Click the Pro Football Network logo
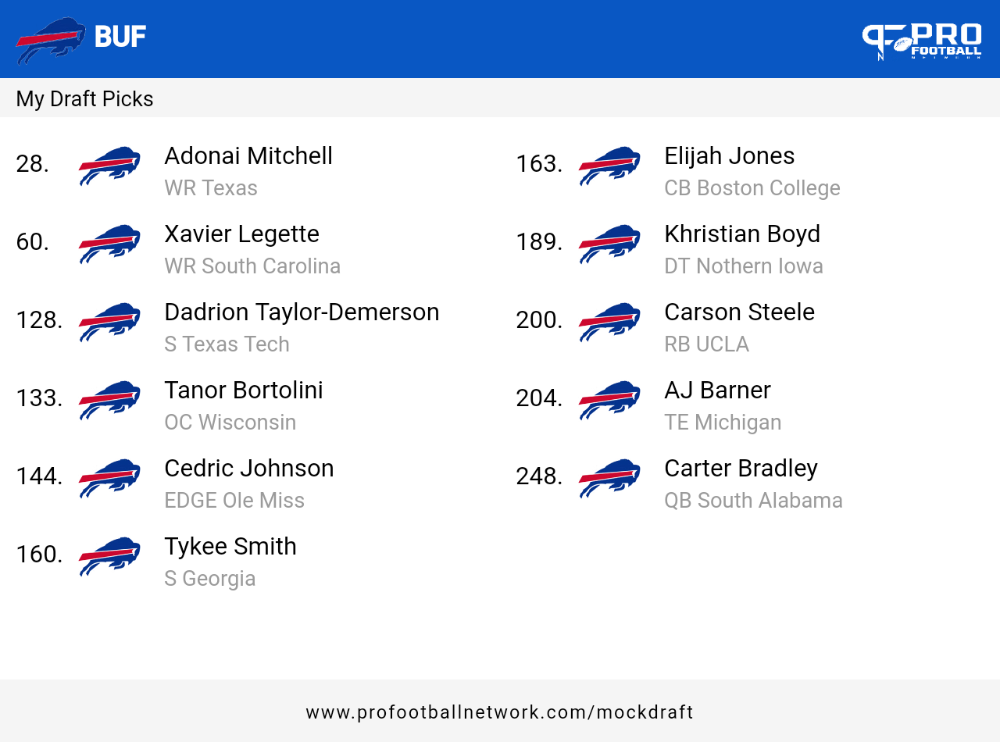Screen dimensions: 1000x742 pyautogui.click(x=922, y=41)
